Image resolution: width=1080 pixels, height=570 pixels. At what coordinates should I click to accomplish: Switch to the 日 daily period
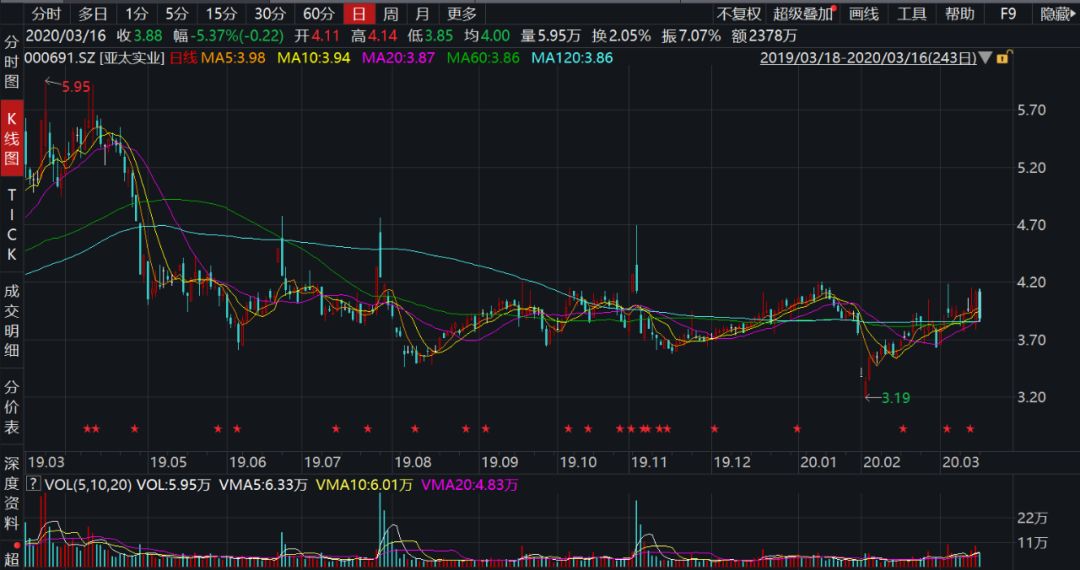[357, 14]
